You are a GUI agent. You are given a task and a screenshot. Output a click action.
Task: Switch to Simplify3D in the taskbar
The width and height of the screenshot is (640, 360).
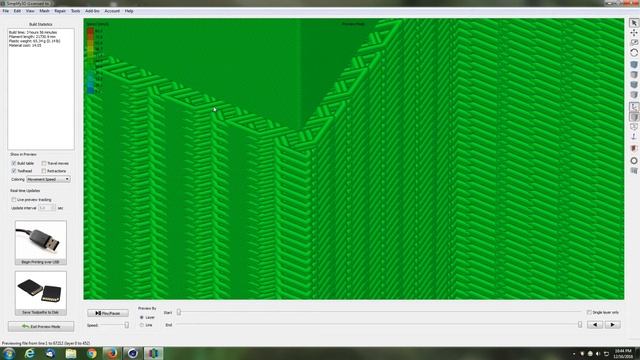pos(153,353)
